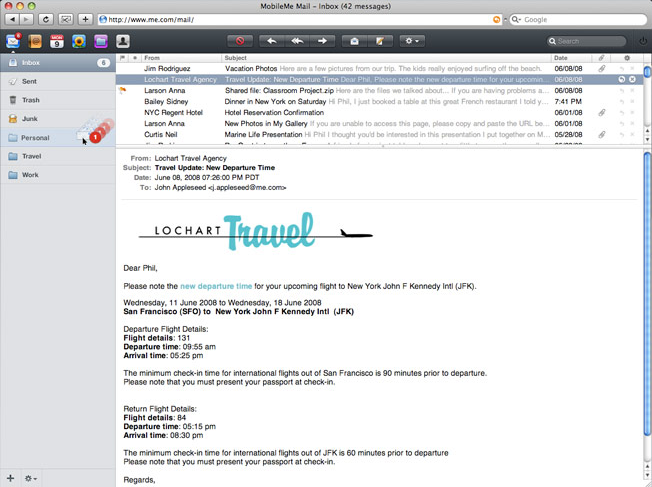Image resolution: width=652 pixels, height=487 pixels.
Task: Toggle the flag on Shared file Classroom Project row
Action: 122,90
